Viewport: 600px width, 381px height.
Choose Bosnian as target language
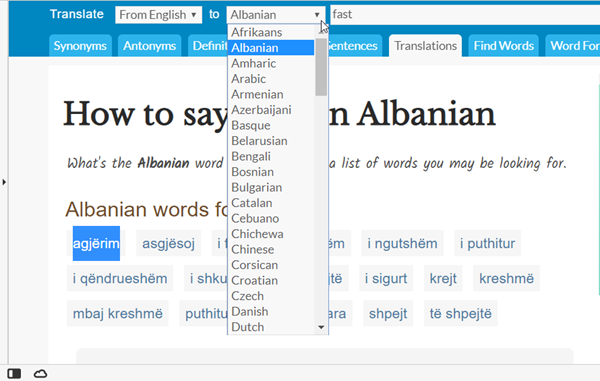pos(271,172)
